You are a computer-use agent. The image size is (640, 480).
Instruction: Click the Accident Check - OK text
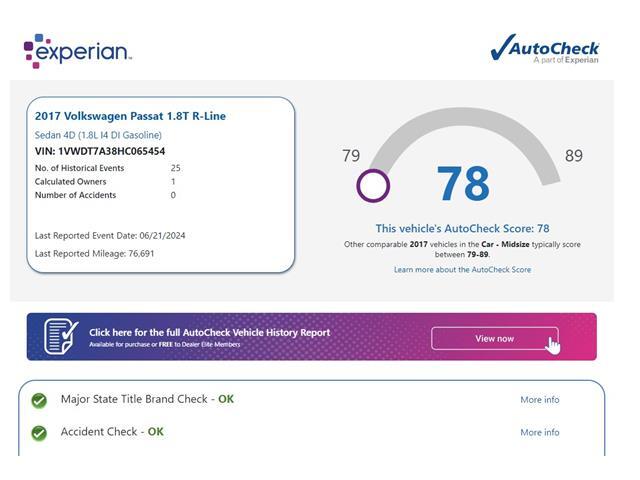click(x=112, y=431)
